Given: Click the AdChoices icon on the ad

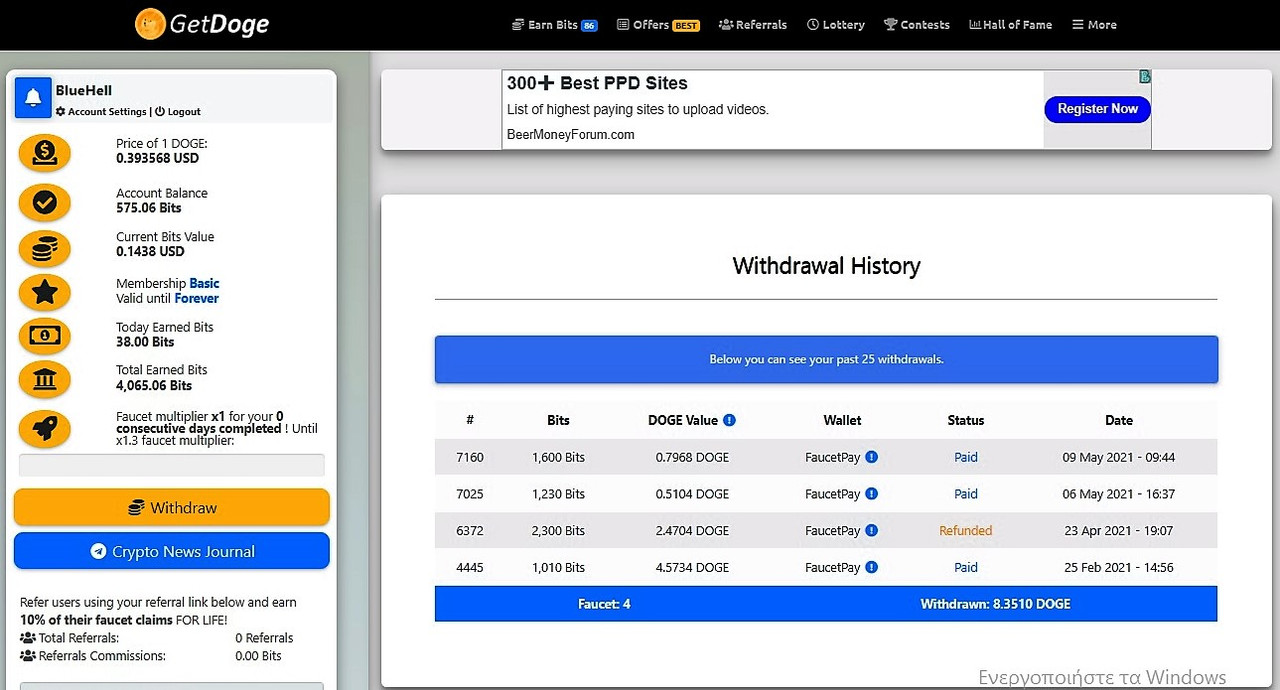Looking at the screenshot, I should point(1145,76).
